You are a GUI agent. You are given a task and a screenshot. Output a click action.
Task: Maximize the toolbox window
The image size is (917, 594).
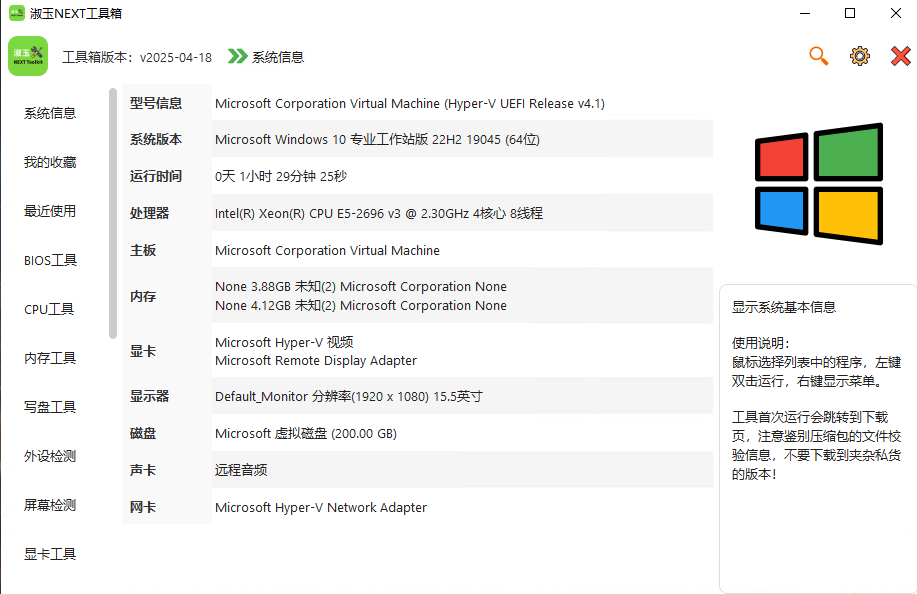pos(850,13)
